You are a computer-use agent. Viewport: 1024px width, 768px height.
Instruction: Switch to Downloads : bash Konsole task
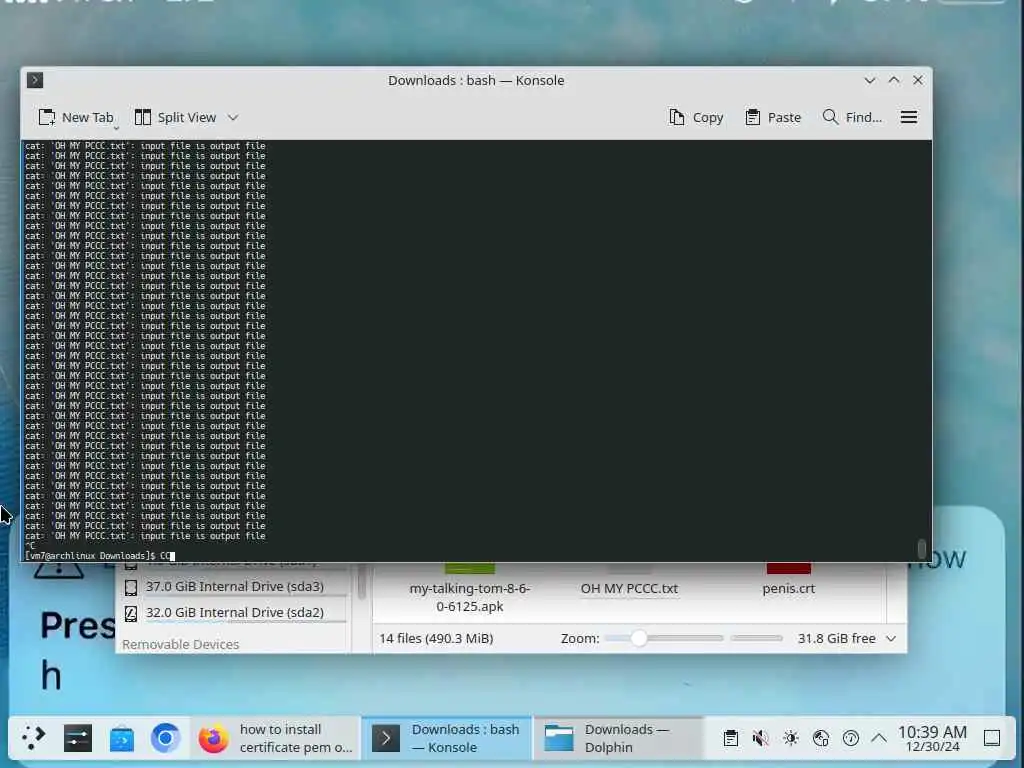[x=447, y=738]
